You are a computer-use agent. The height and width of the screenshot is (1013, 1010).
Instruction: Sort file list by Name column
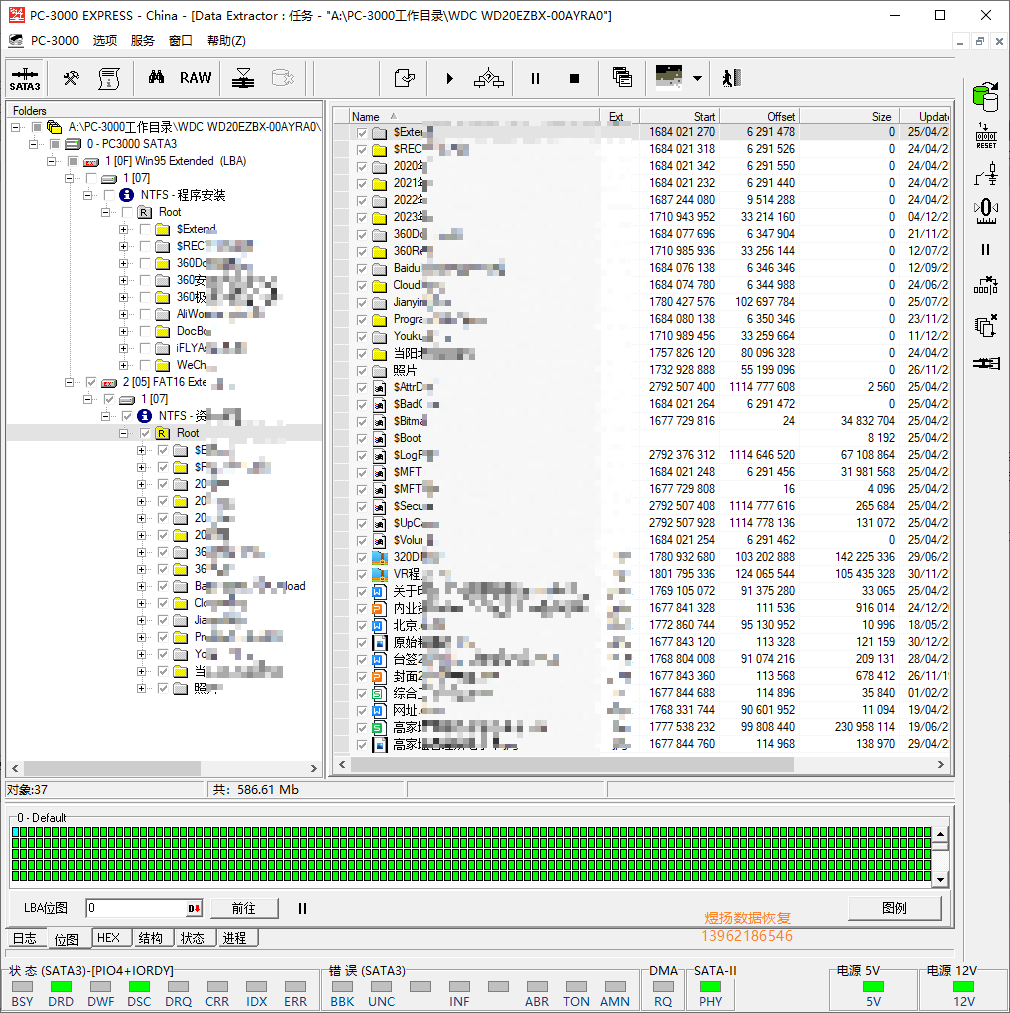[474, 116]
